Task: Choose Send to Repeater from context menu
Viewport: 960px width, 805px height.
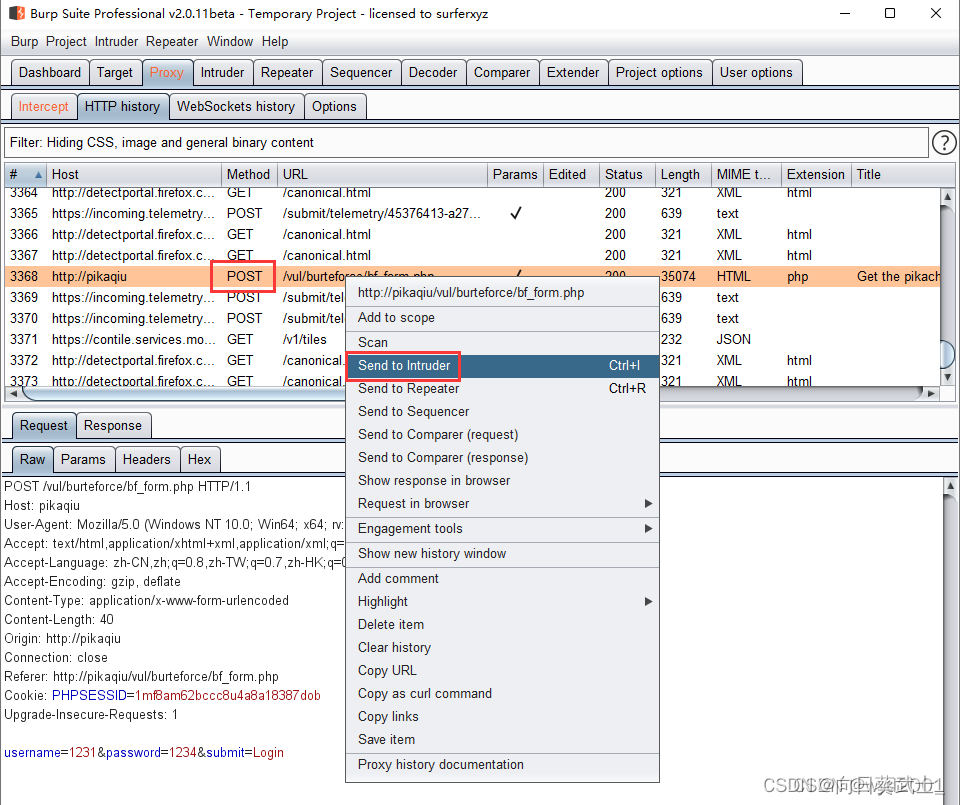Action: coord(502,389)
